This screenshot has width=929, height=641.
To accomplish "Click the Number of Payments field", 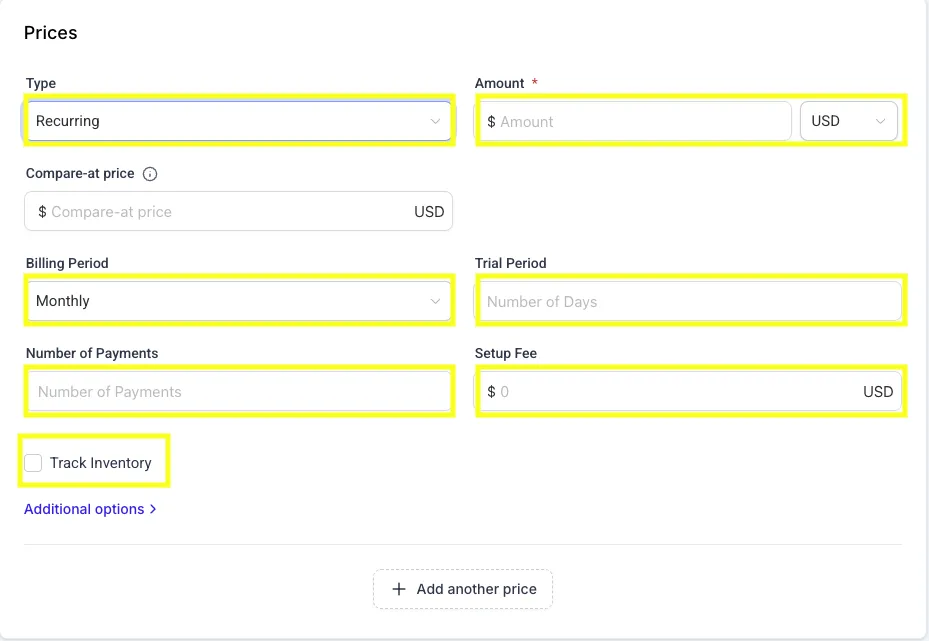I will [240, 392].
